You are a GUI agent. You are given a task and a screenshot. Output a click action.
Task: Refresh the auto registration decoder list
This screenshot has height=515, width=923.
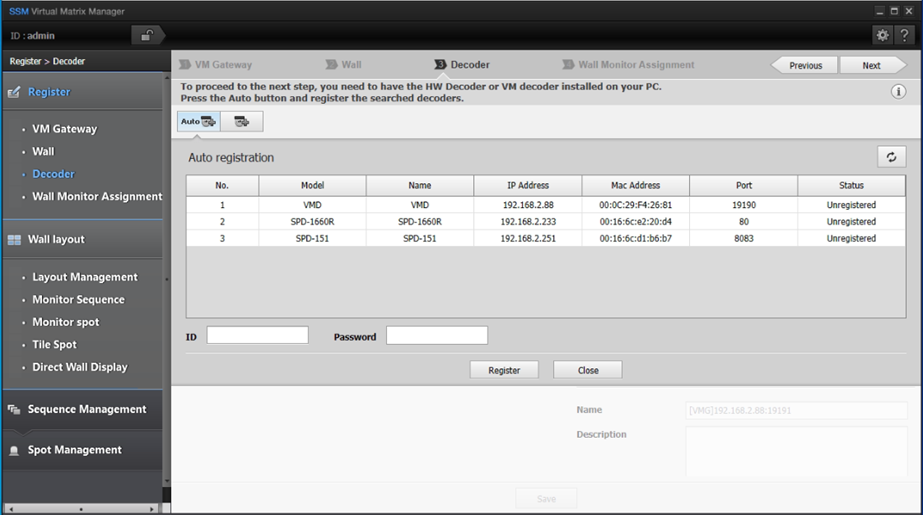coord(891,157)
